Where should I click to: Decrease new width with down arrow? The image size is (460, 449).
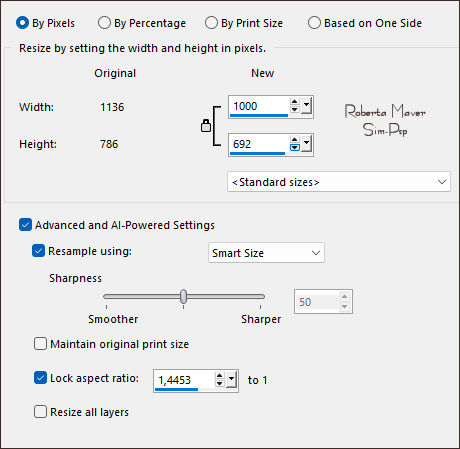294,109
